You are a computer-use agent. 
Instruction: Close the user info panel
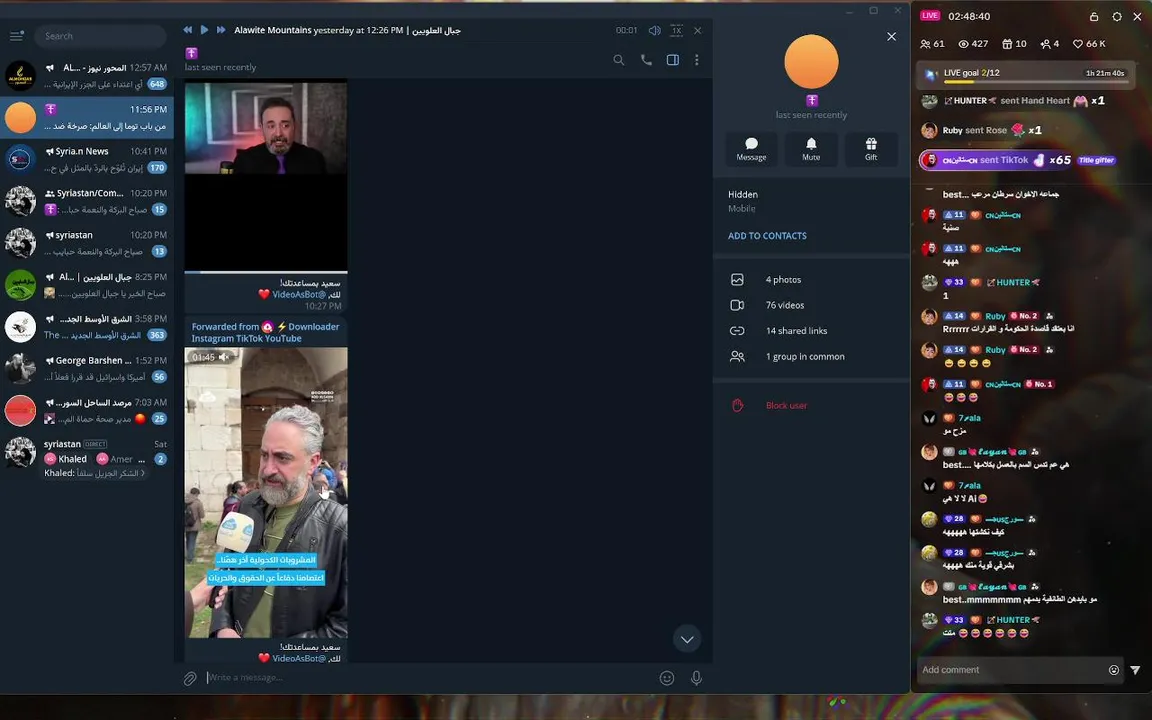[x=891, y=37]
